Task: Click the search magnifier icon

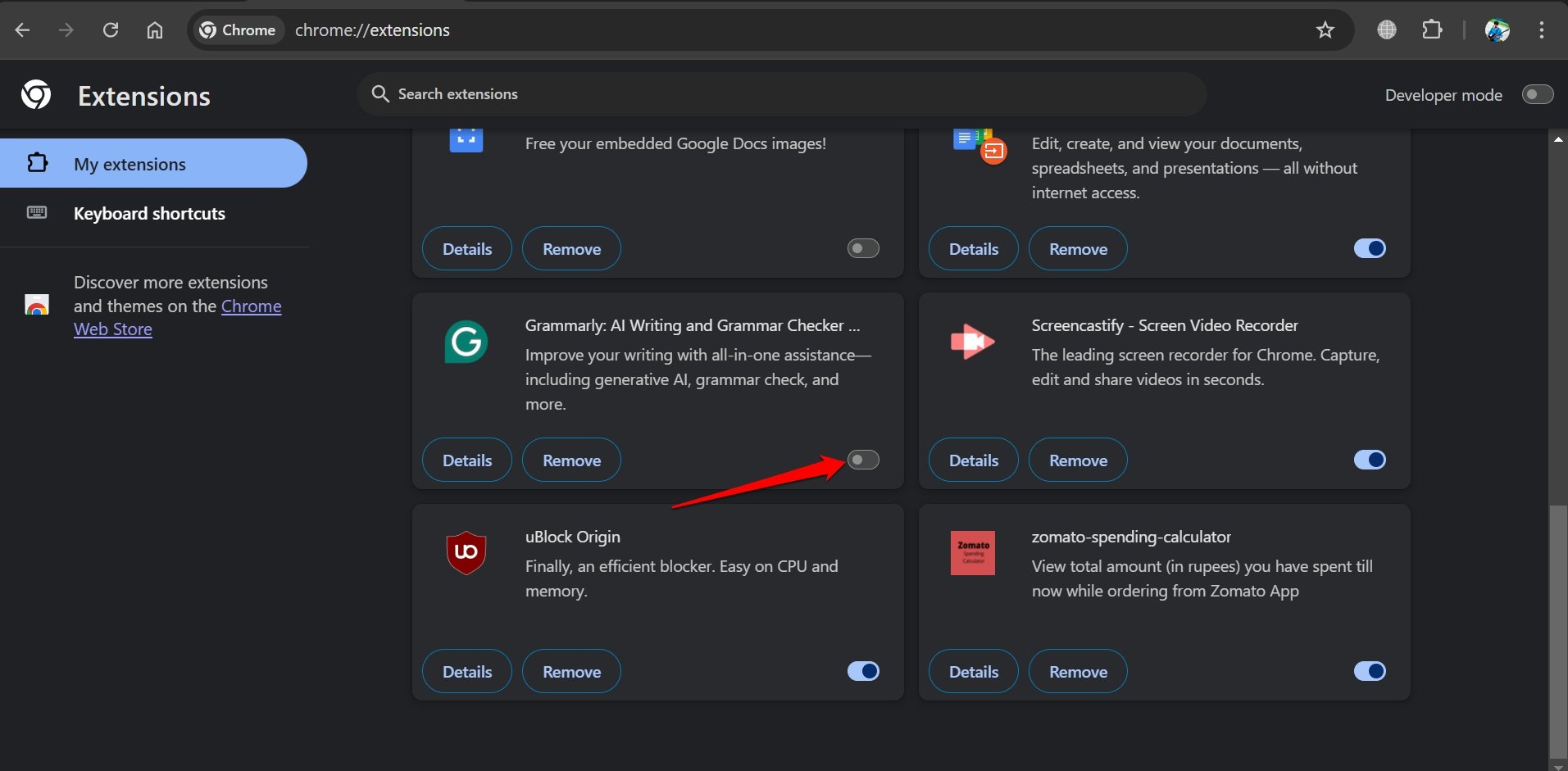Action: [x=380, y=94]
